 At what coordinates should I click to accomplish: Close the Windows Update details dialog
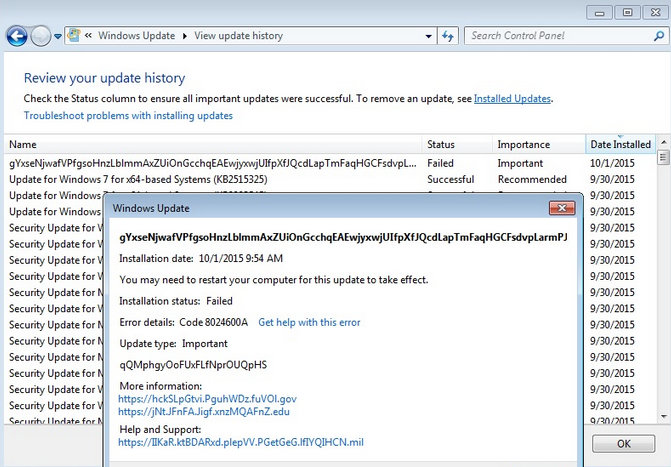[x=562, y=208]
